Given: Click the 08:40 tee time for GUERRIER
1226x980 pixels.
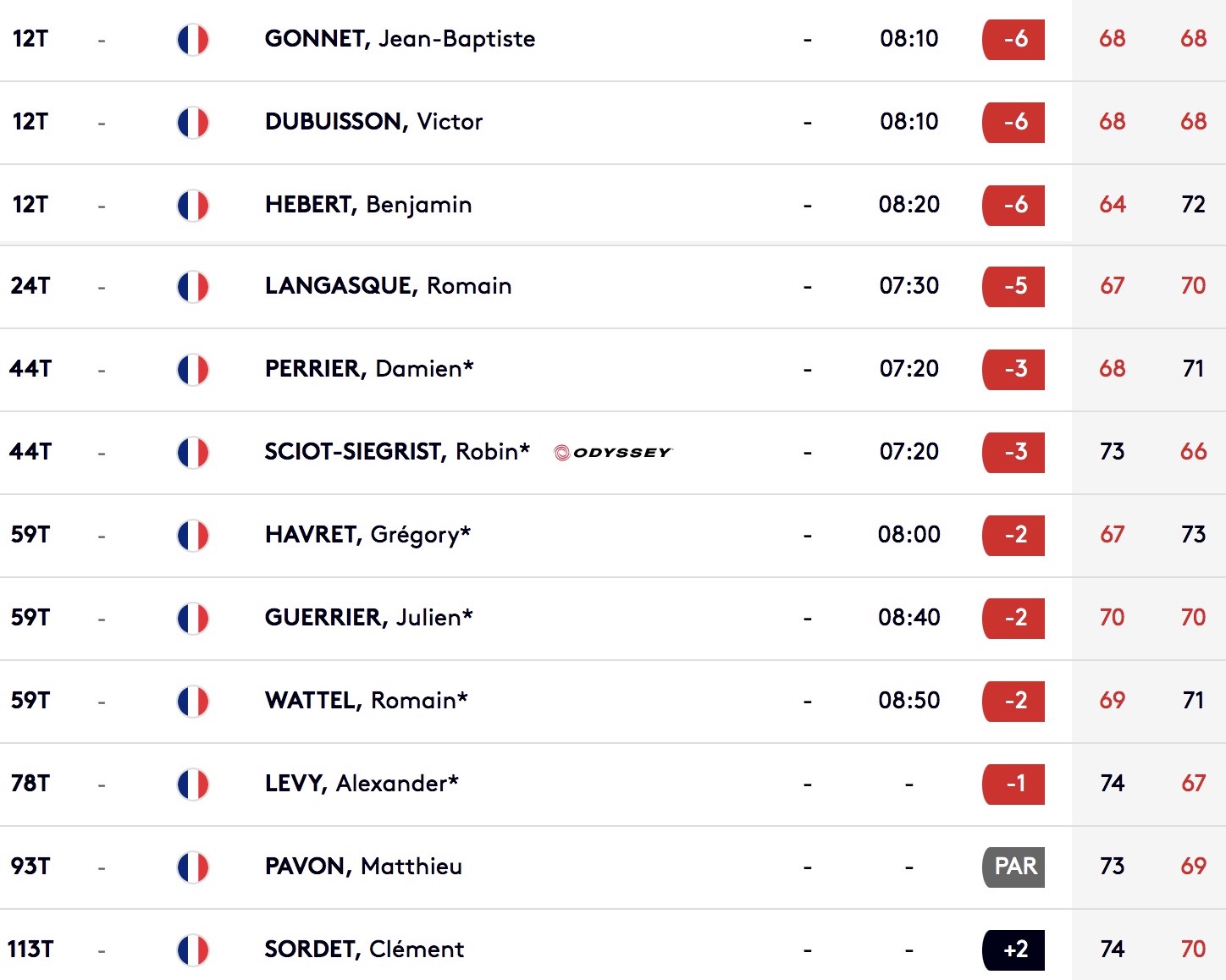Looking at the screenshot, I should (909, 618).
